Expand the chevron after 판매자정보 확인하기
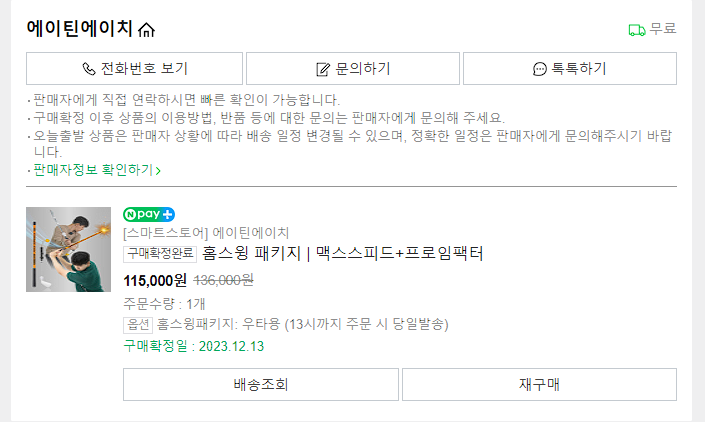 pos(158,171)
